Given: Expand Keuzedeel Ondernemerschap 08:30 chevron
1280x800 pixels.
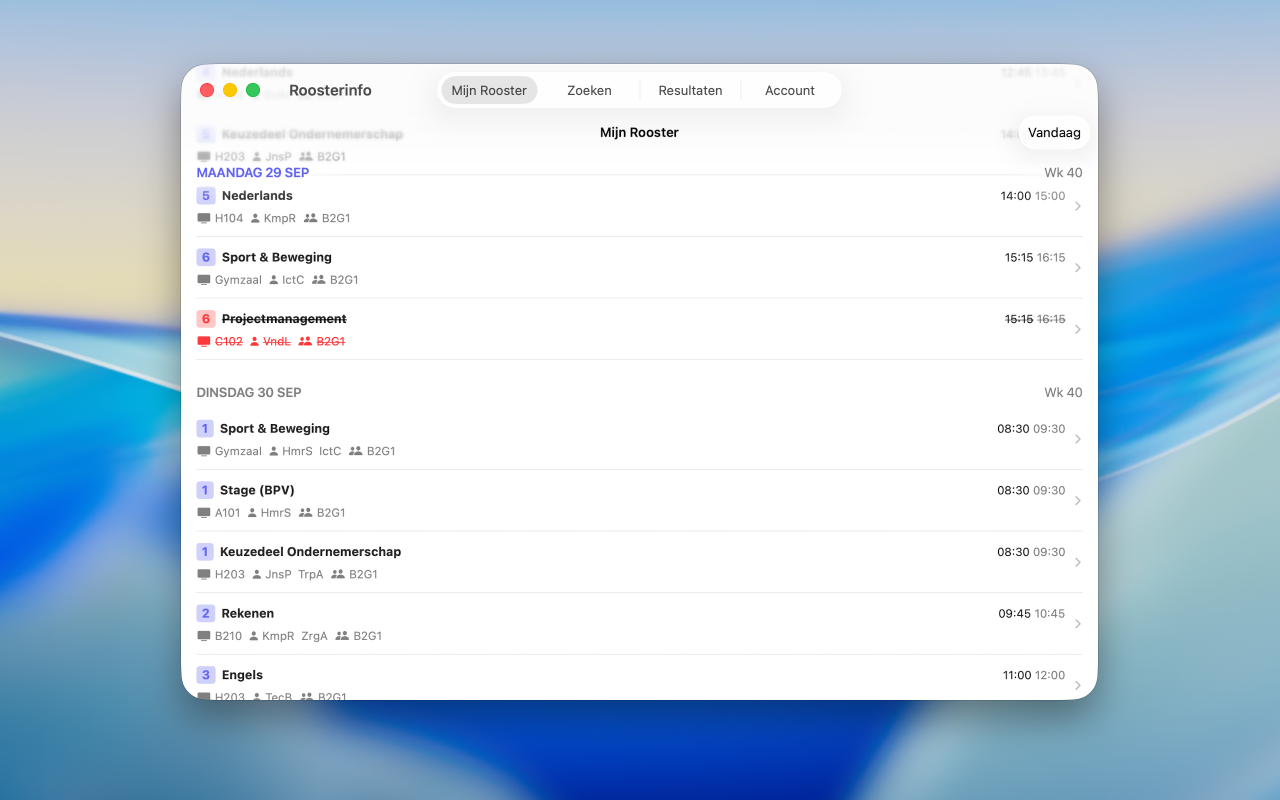Looking at the screenshot, I should pyautogui.click(x=1078, y=563).
